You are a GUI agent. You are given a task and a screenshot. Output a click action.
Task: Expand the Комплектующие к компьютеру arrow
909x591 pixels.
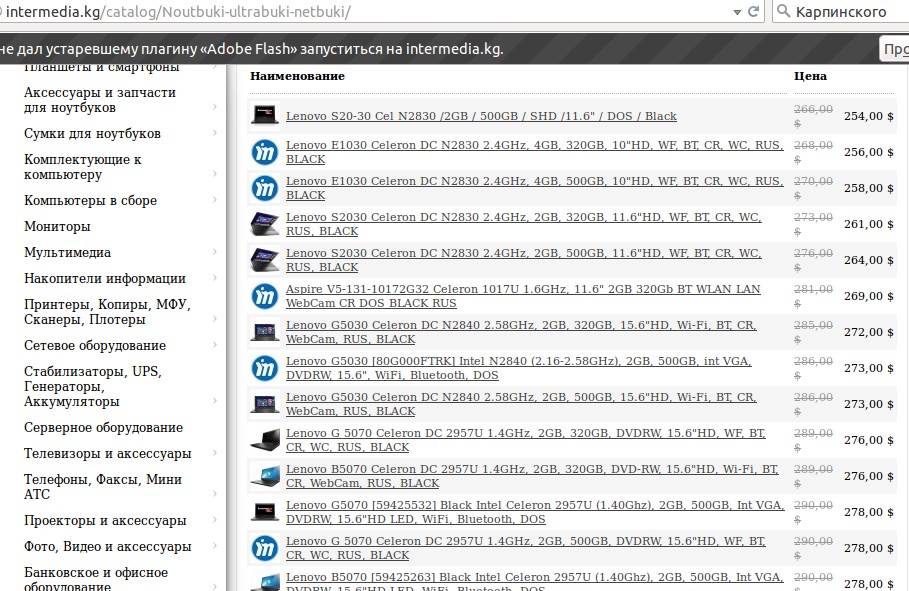214,173
